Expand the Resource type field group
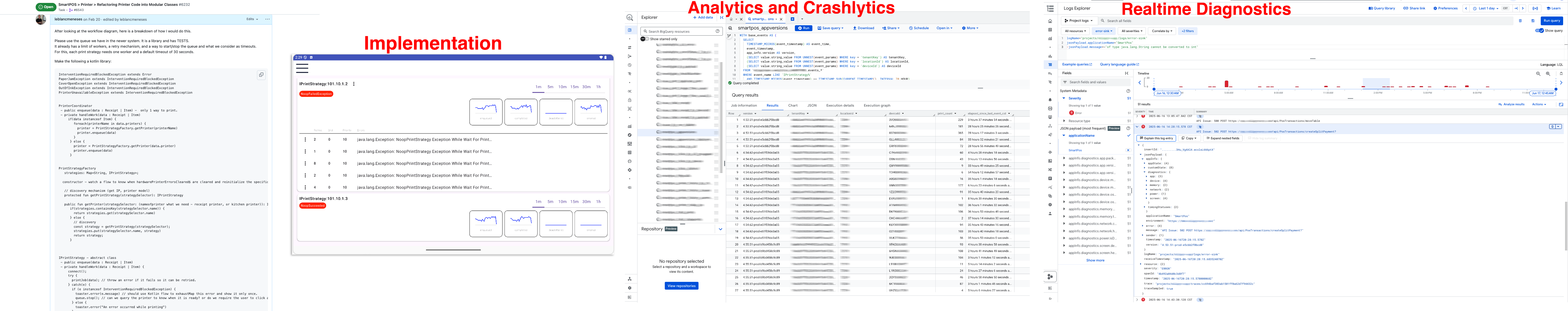Viewport: 1568px width, 311px height. [1064, 121]
